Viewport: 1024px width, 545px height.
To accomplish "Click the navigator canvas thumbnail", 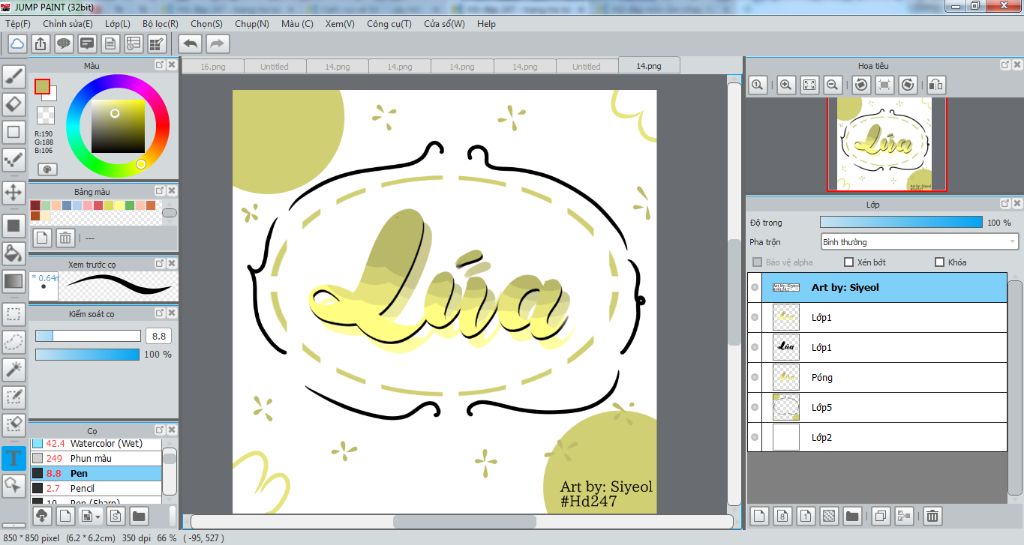I will [885, 144].
